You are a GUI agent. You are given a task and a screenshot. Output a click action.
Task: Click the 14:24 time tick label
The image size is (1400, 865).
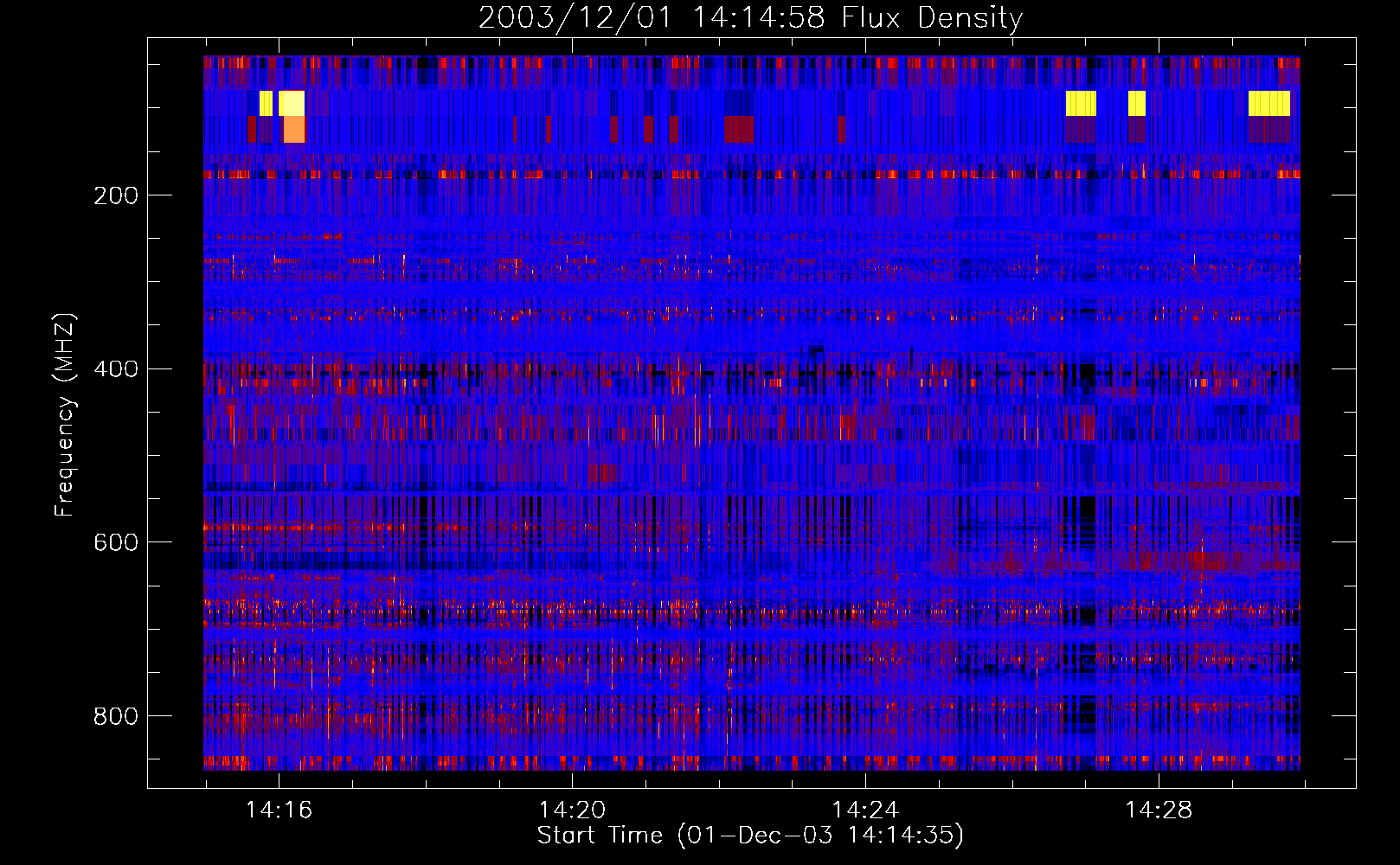tap(865, 811)
